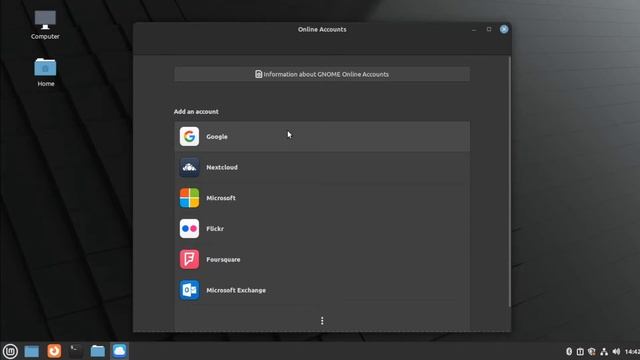Select the Nextcloud account label
The height and width of the screenshot is (360, 640).
coord(222,167)
